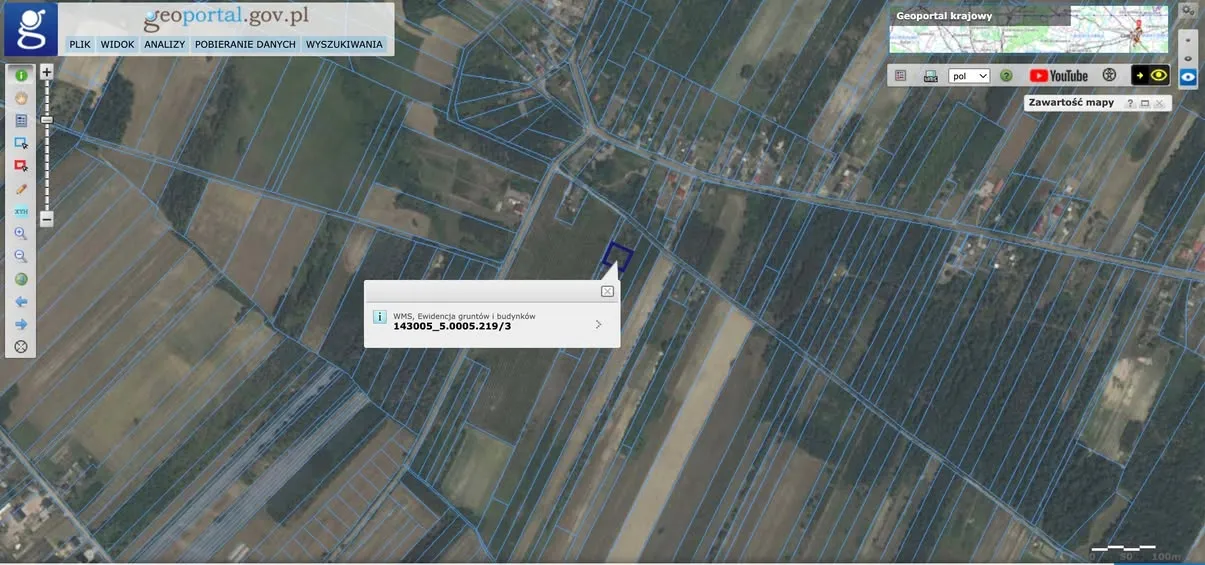Open the attribute list tool
Viewport: 1205px width, 565px height.
(20, 120)
